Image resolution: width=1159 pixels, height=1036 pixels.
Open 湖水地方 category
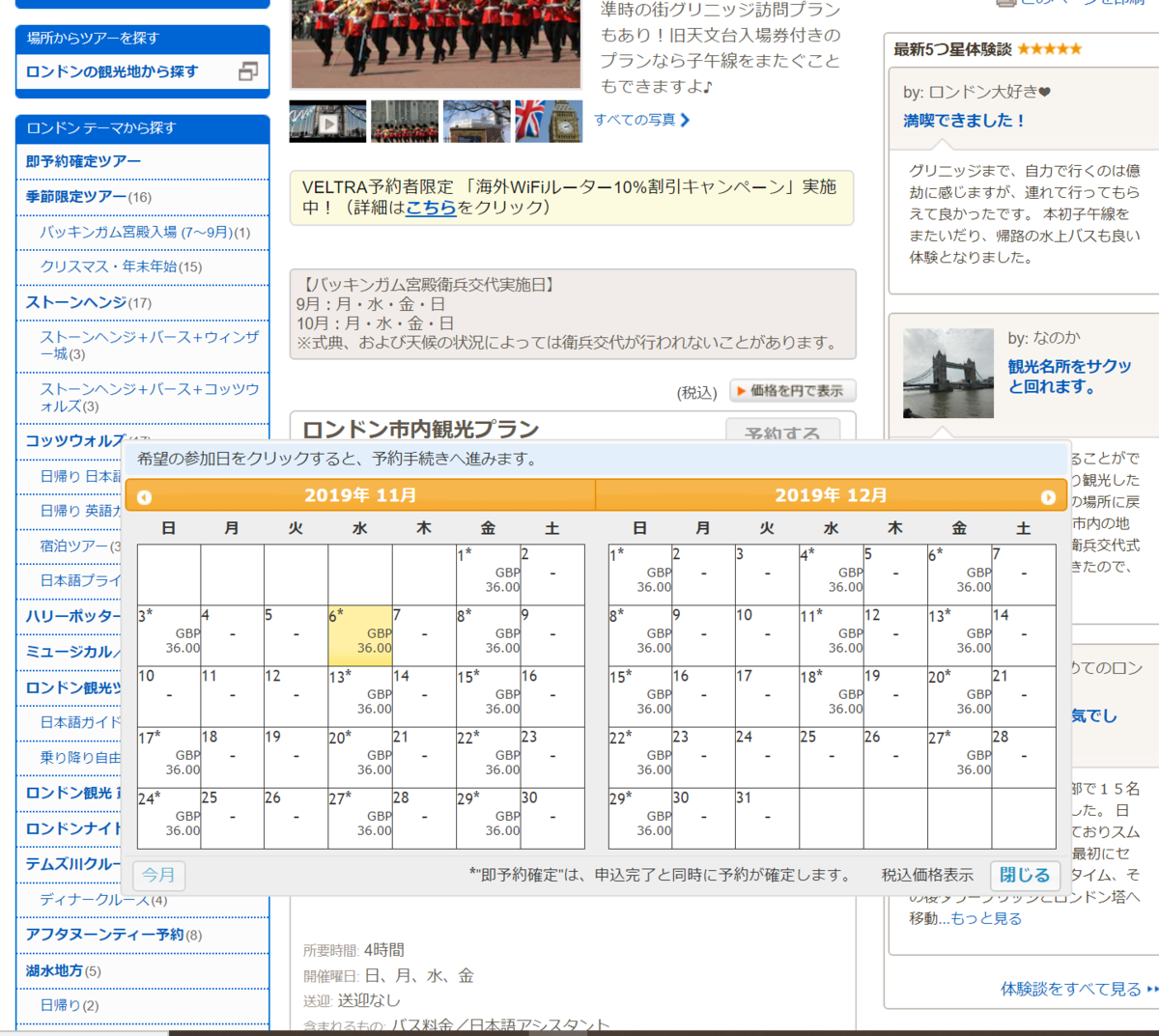point(54,970)
